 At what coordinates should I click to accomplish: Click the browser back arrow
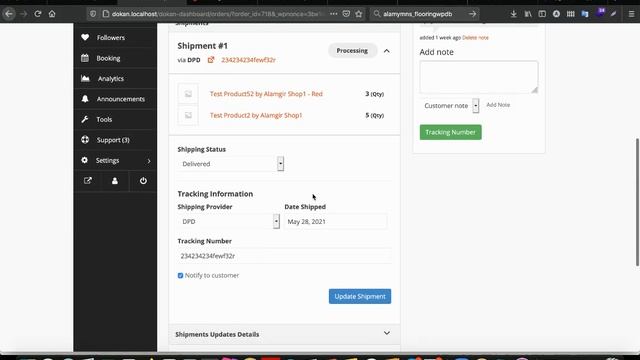click(9, 14)
